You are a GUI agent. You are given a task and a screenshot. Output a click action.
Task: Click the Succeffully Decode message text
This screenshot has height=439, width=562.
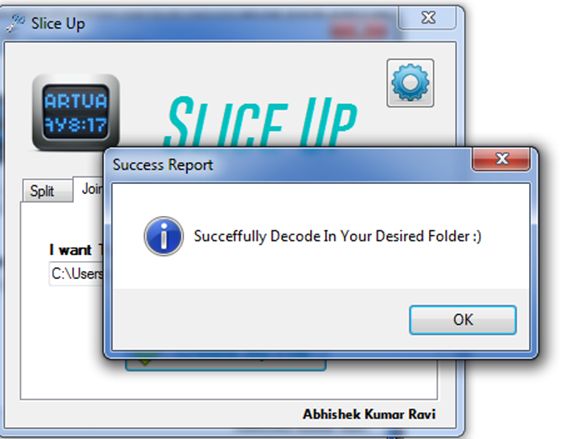(337, 237)
